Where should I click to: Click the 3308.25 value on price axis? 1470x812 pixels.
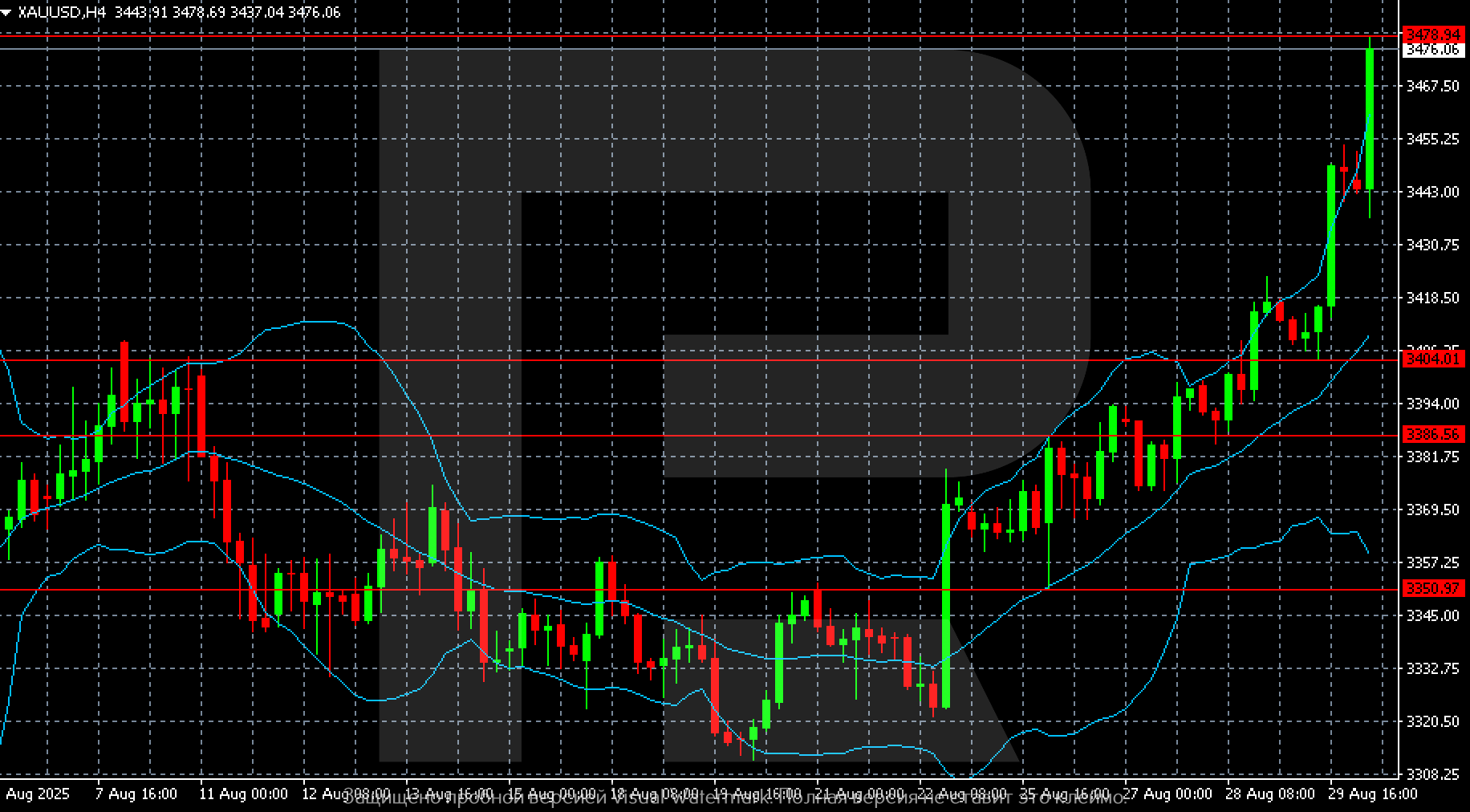click(1433, 774)
